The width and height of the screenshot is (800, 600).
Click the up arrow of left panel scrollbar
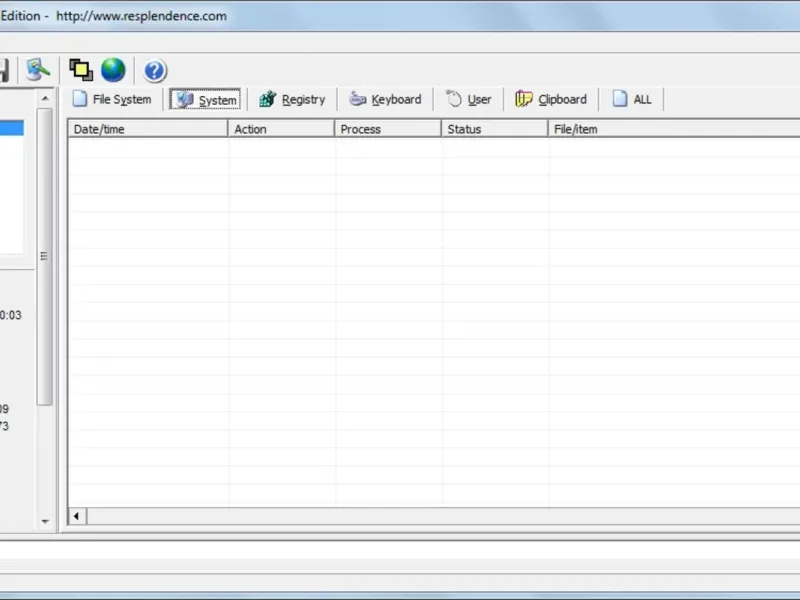click(x=45, y=98)
